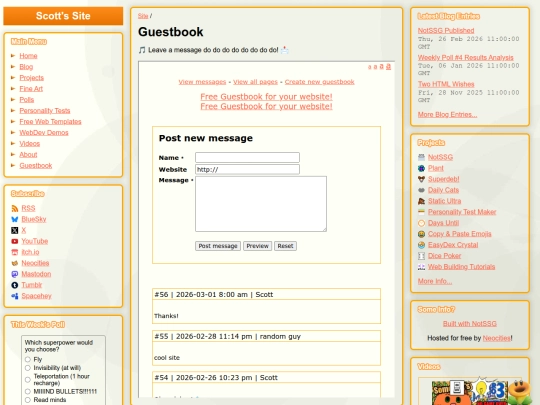Open Weekly Poll #4 Results Analysis
Screen dimensions: 540x405
(x=466, y=58)
